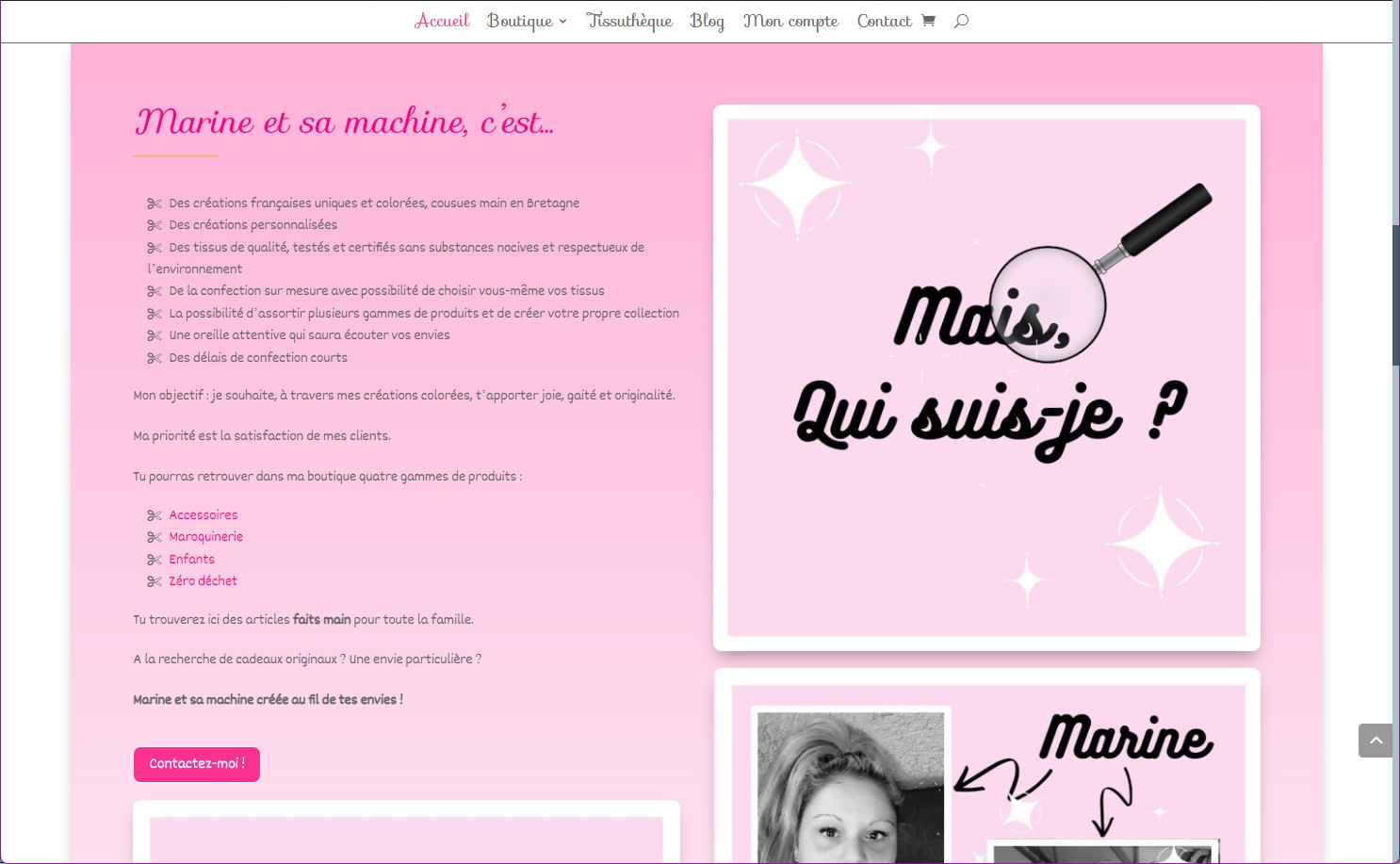
Task: Follow the Maroquinerie link
Action: pyautogui.click(x=206, y=536)
